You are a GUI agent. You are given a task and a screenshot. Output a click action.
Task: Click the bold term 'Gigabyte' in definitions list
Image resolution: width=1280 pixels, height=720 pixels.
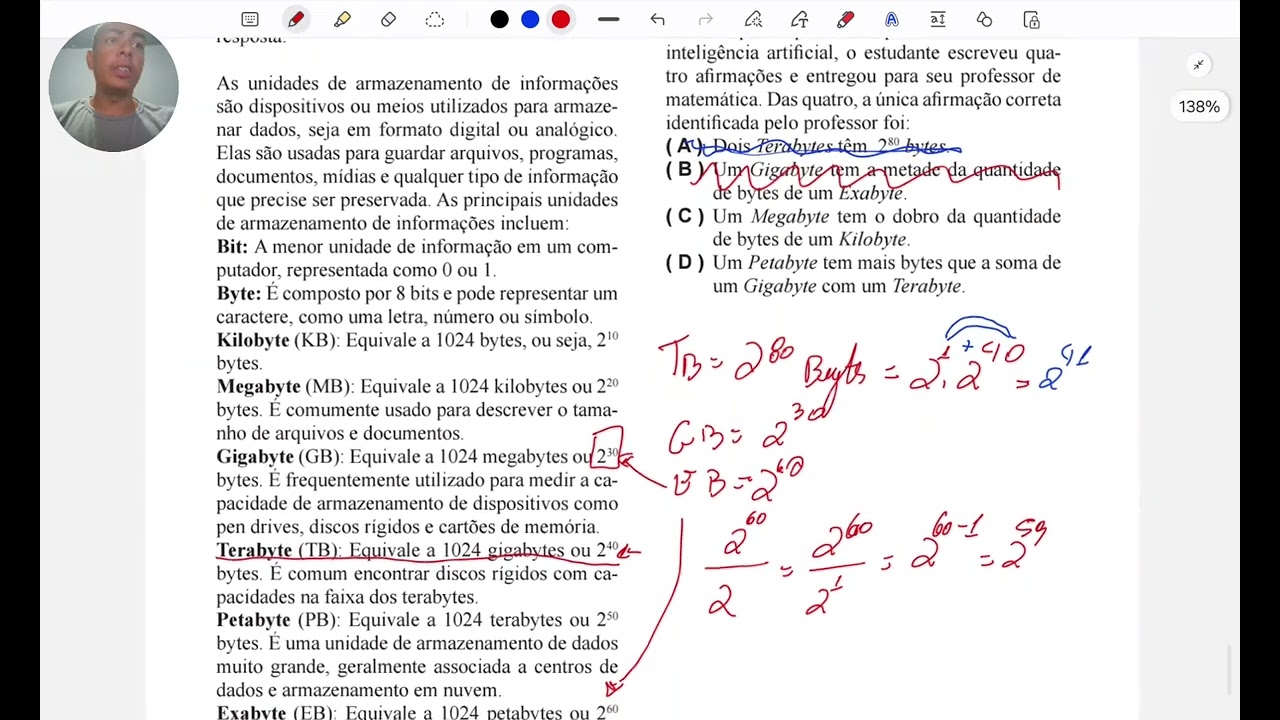255,456
